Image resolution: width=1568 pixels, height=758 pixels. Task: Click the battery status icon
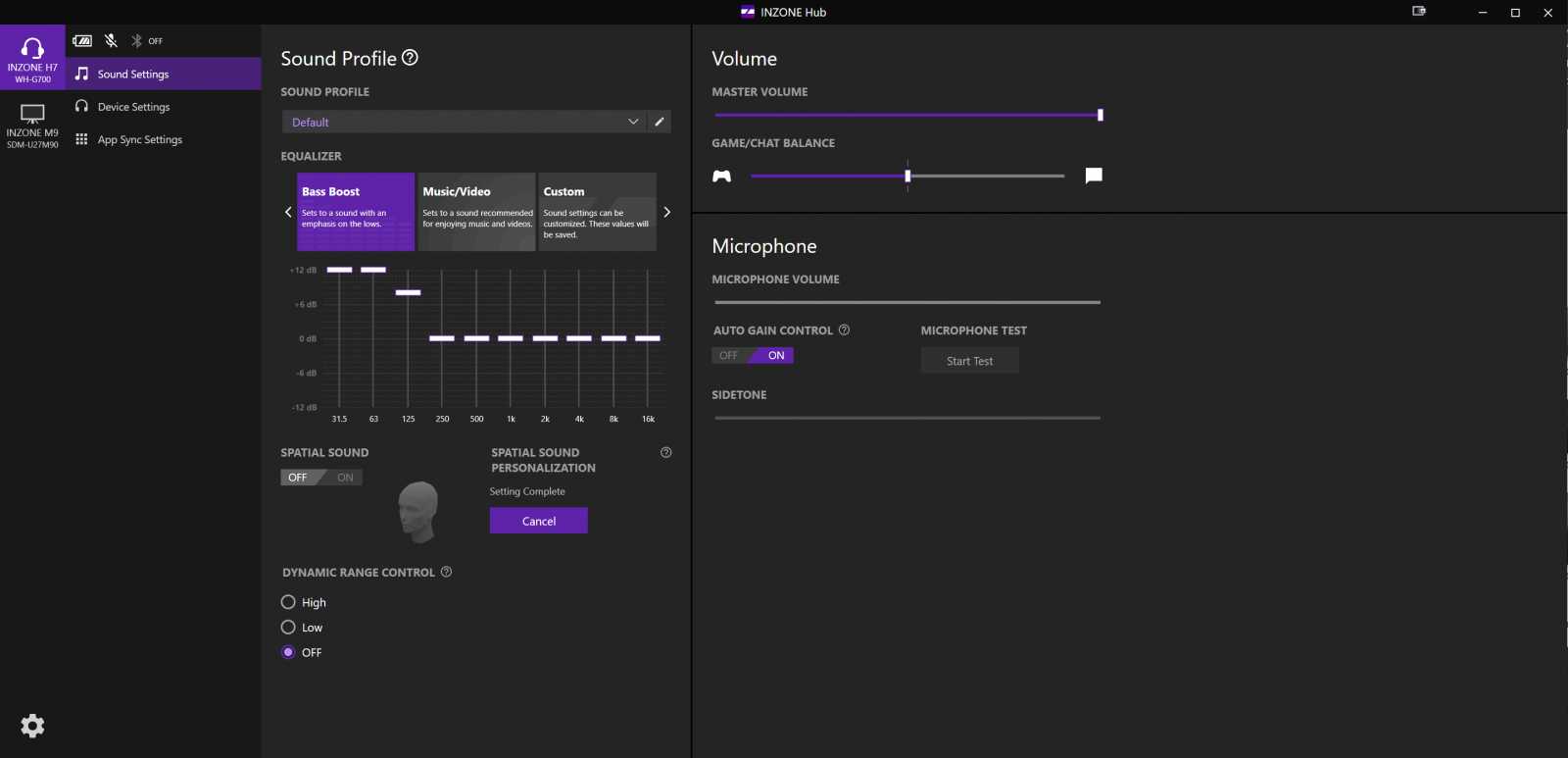pos(82,41)
